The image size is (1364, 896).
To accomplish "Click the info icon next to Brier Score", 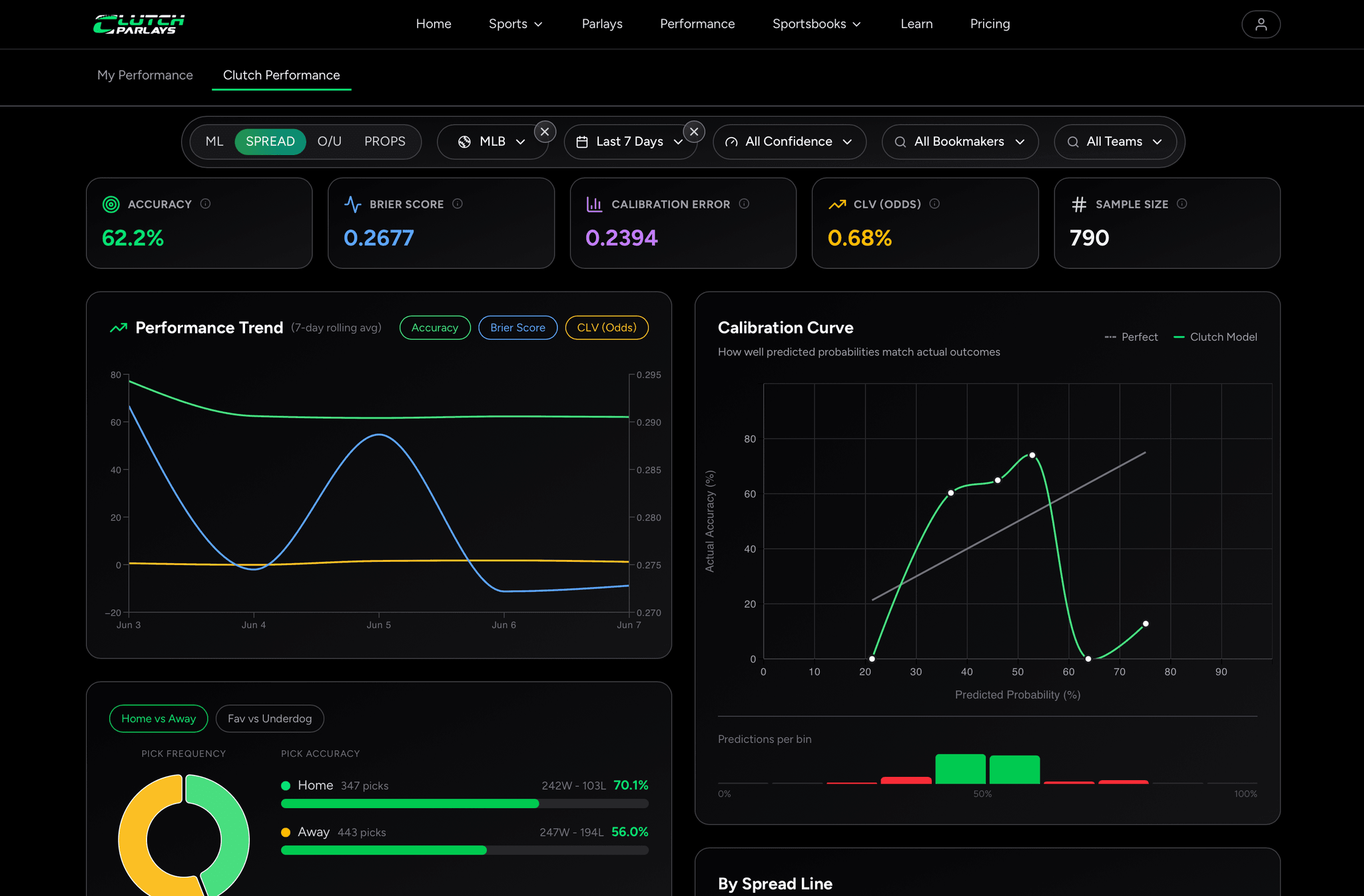I will coord(458,204).
